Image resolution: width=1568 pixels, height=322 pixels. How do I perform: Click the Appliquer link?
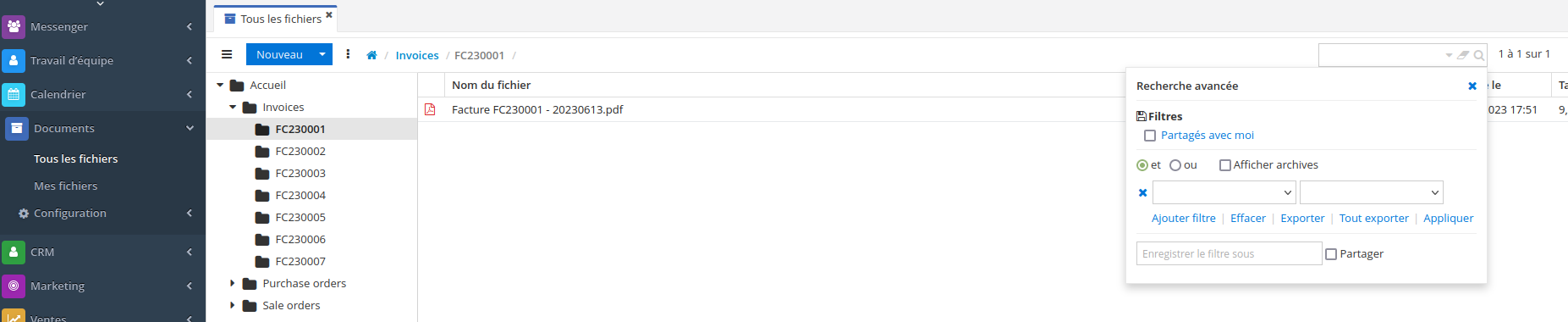pyautogui.click(x=1448, y=218)
